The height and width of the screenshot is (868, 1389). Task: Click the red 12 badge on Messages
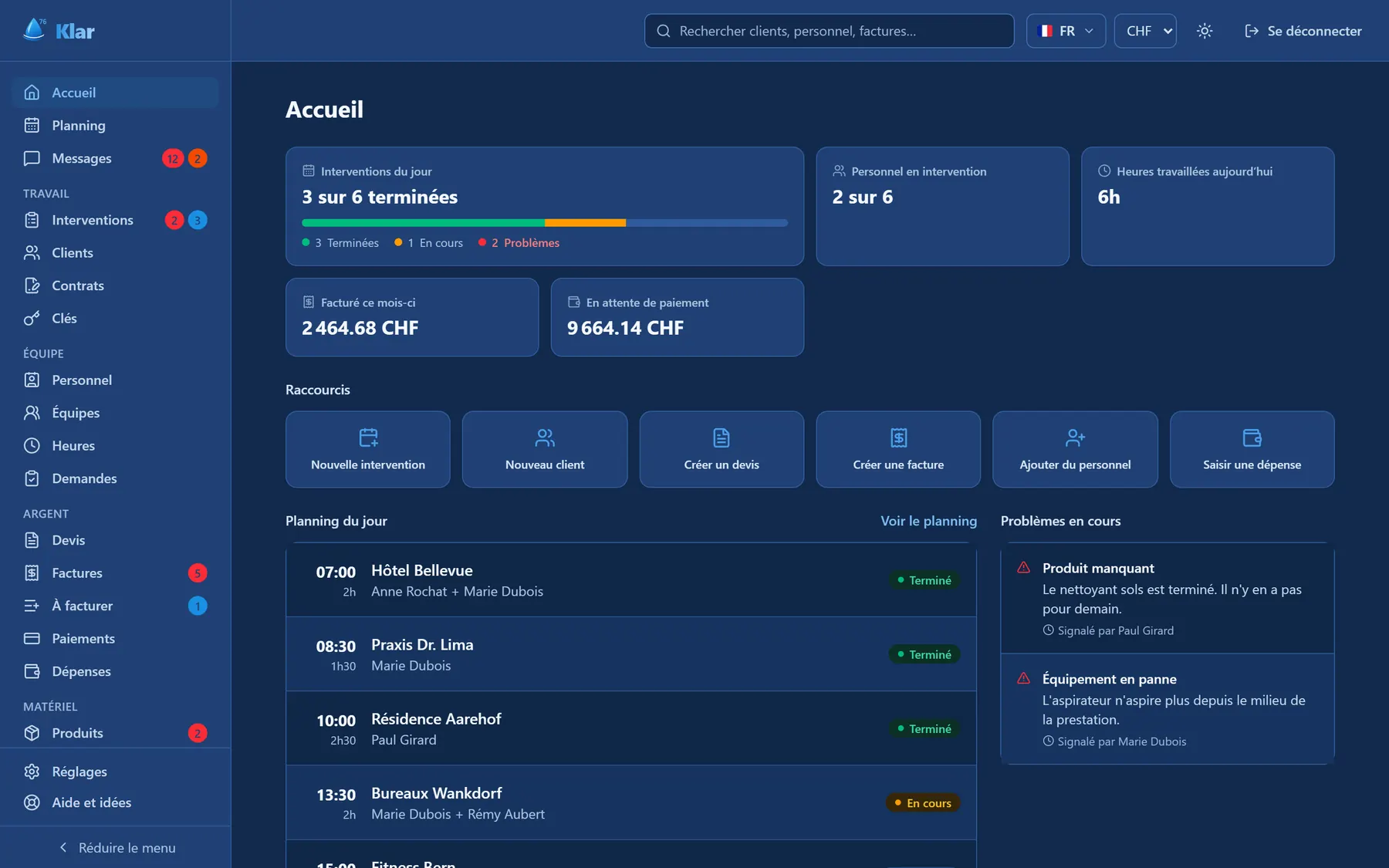pos(172,158)
